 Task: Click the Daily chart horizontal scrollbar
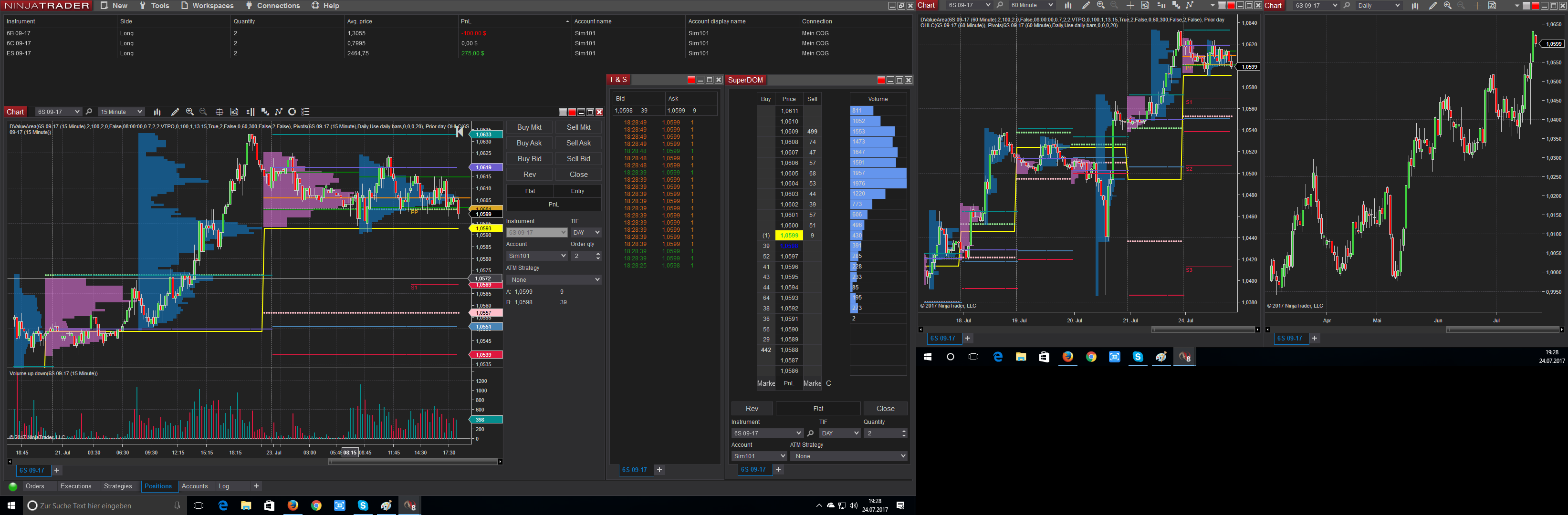point(1504,330)
